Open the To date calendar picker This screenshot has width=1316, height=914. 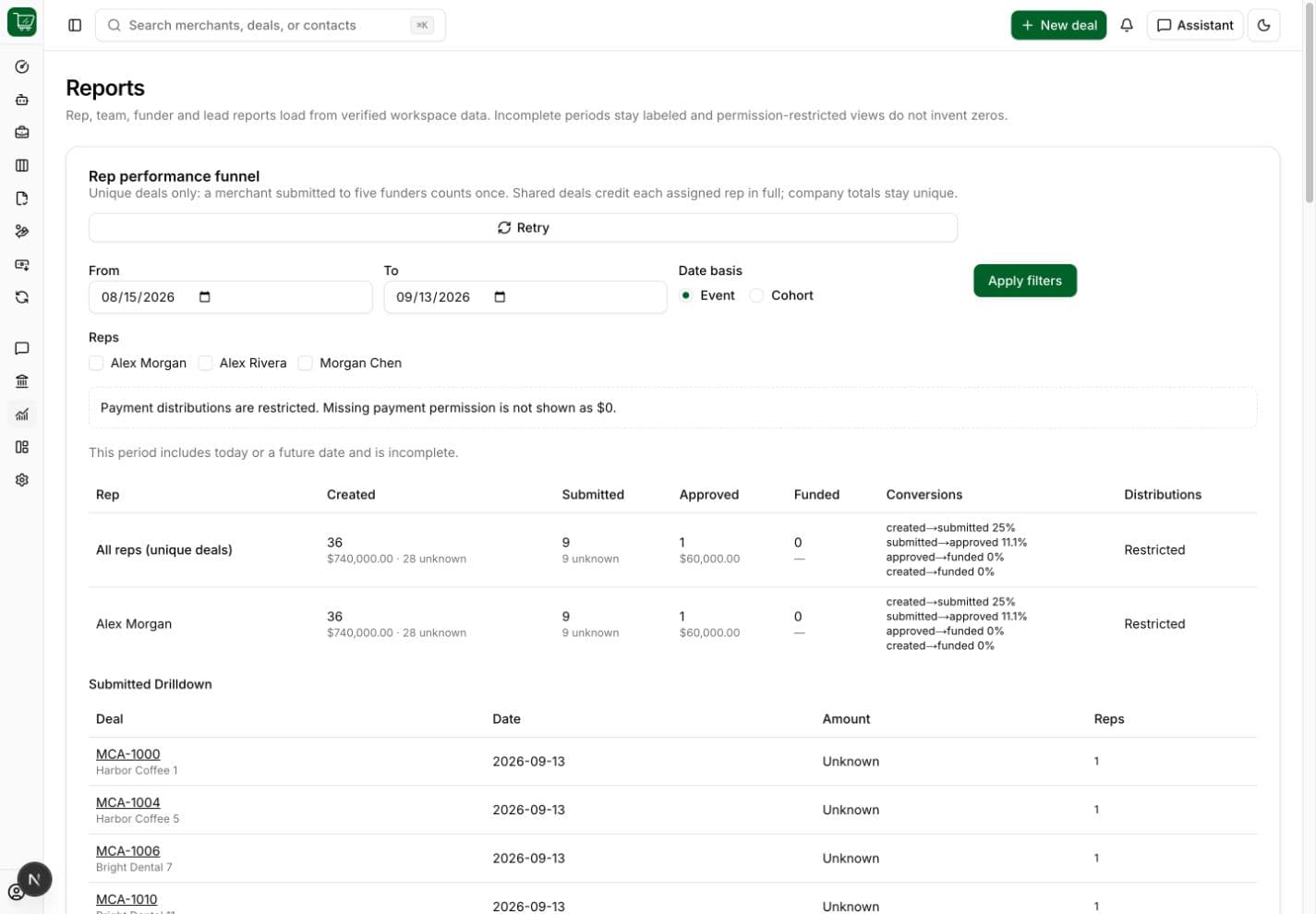pyautogui.click(x=500, y=297)
